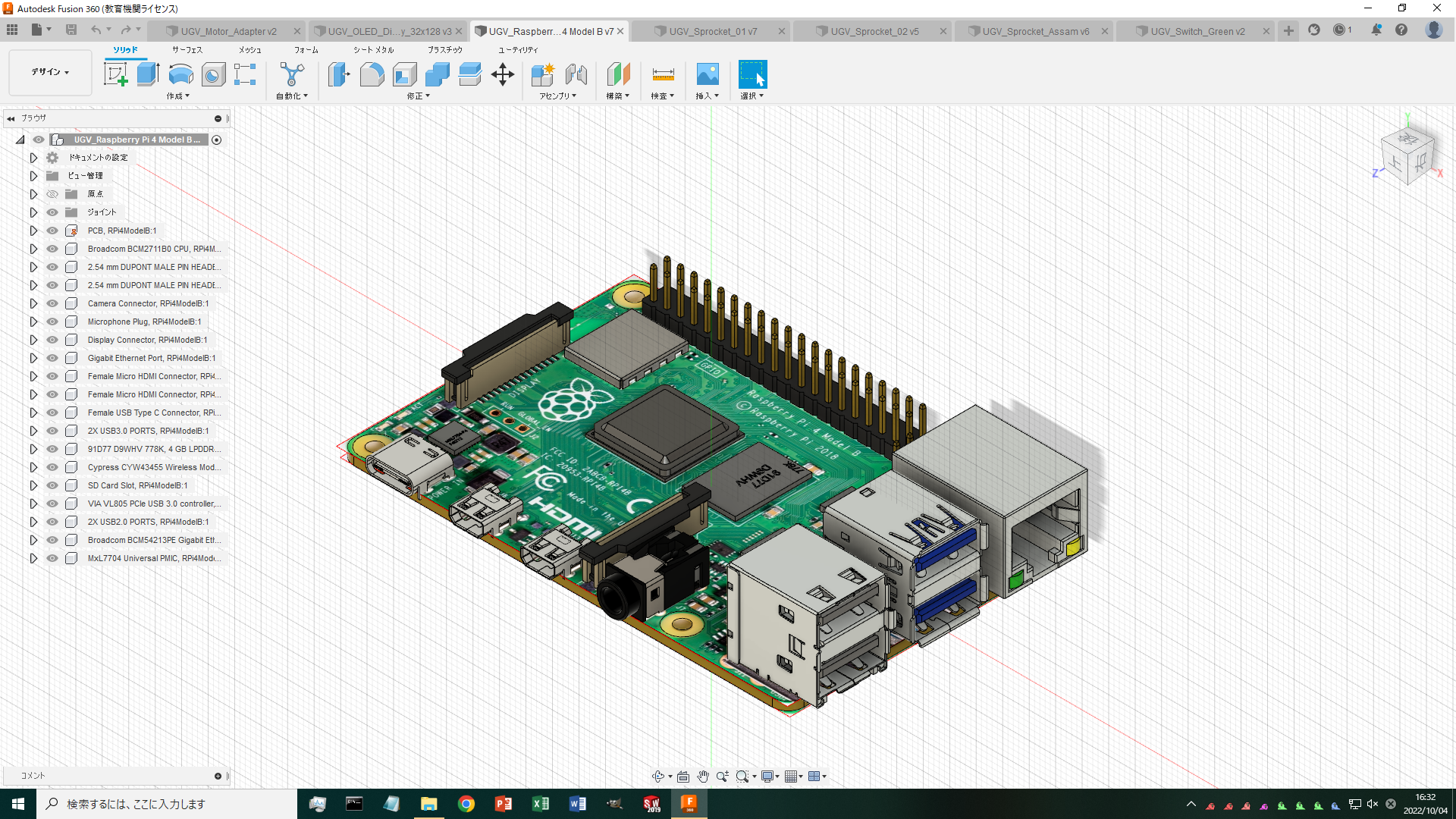Screen dimensions: 1456x819
Task: Switch to the Sheet Metal tab
Action: click(373, 49)
